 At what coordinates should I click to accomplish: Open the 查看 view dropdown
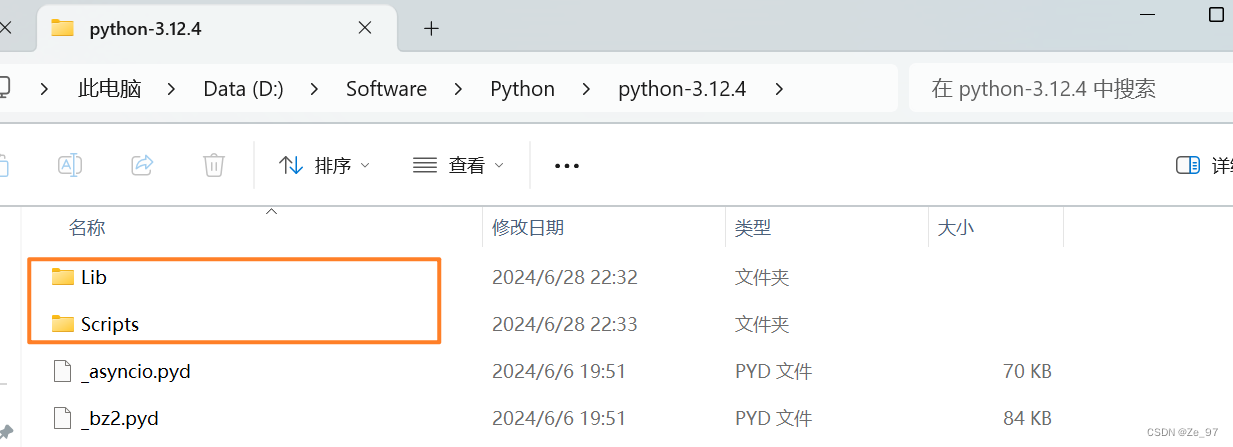458,165
